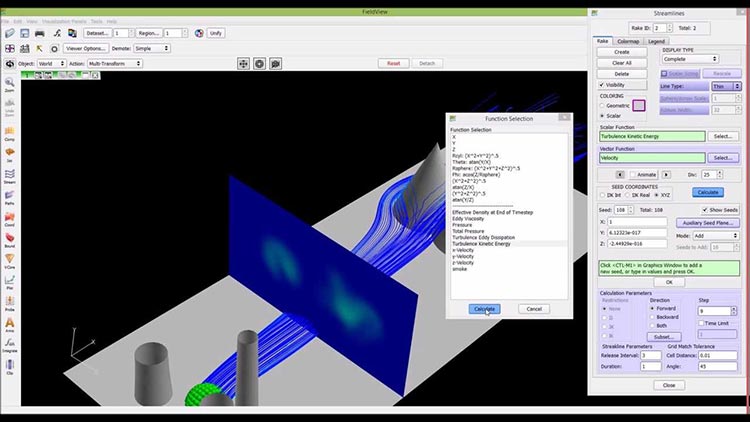
Task: Toggle the Show Seeds checkbox
Action: [x=705, y=210]
